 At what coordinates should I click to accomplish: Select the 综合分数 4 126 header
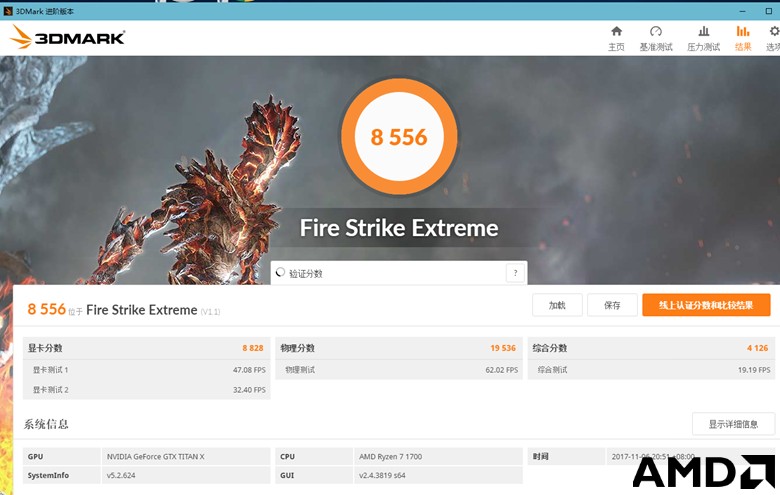pos(651,348)
